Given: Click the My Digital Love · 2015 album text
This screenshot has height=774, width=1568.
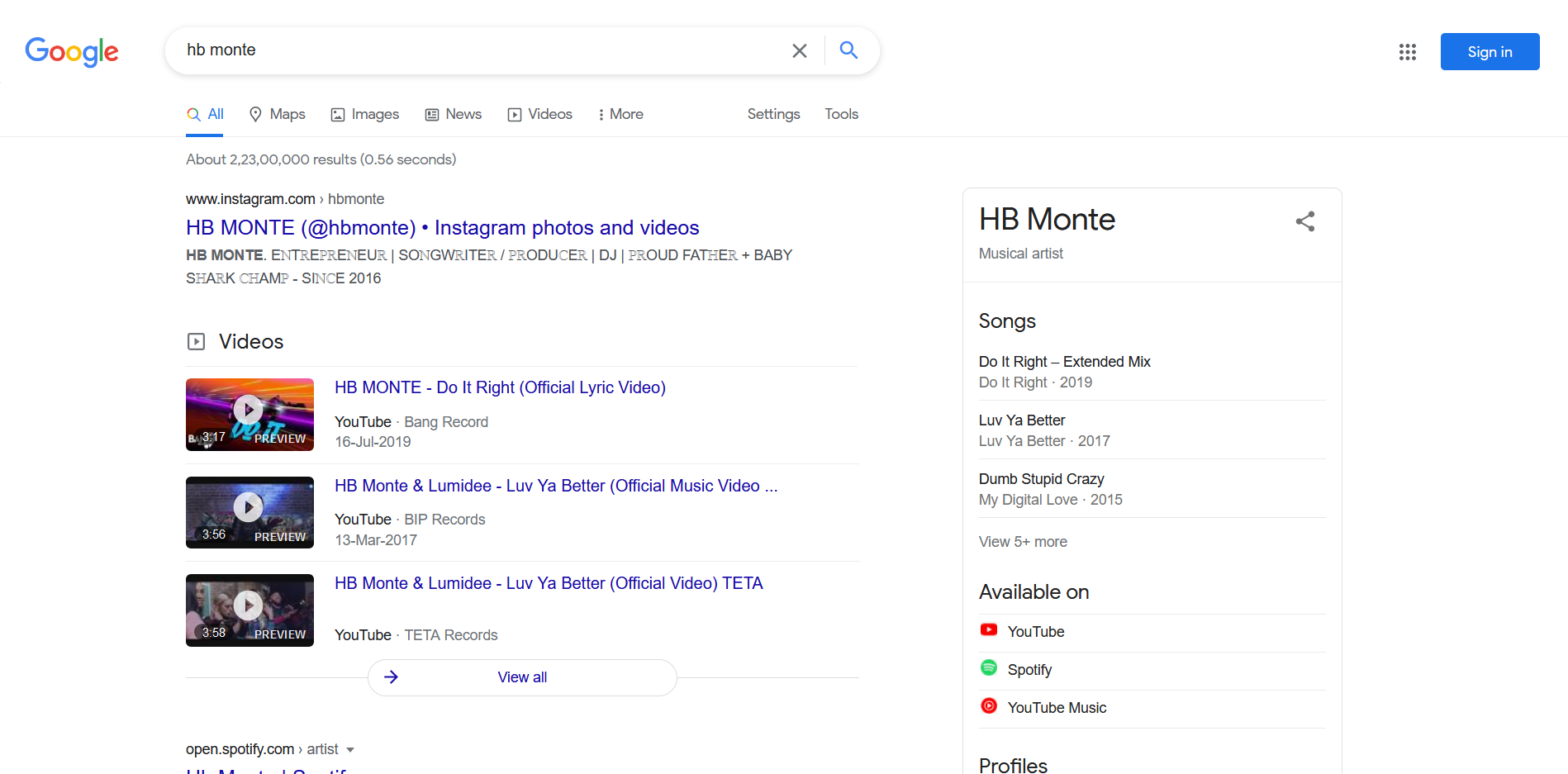Looking at the screenshot, I should [x=1050, y=500].
